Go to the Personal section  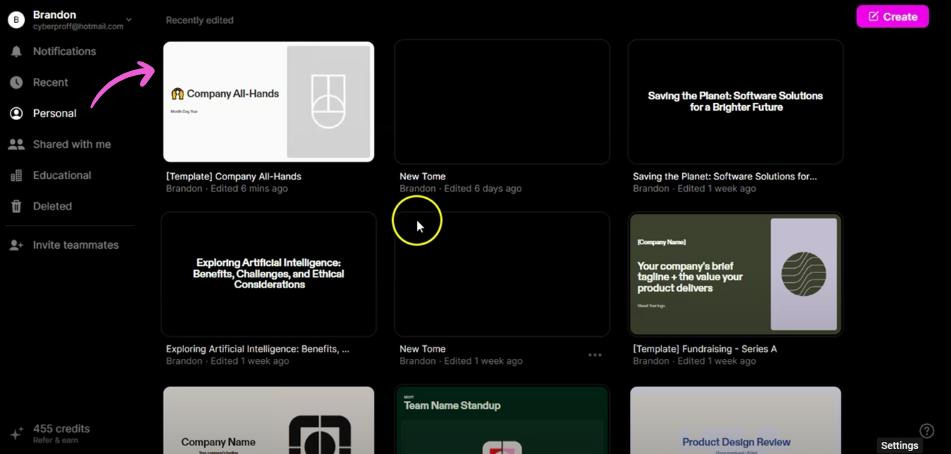(55, 113)
